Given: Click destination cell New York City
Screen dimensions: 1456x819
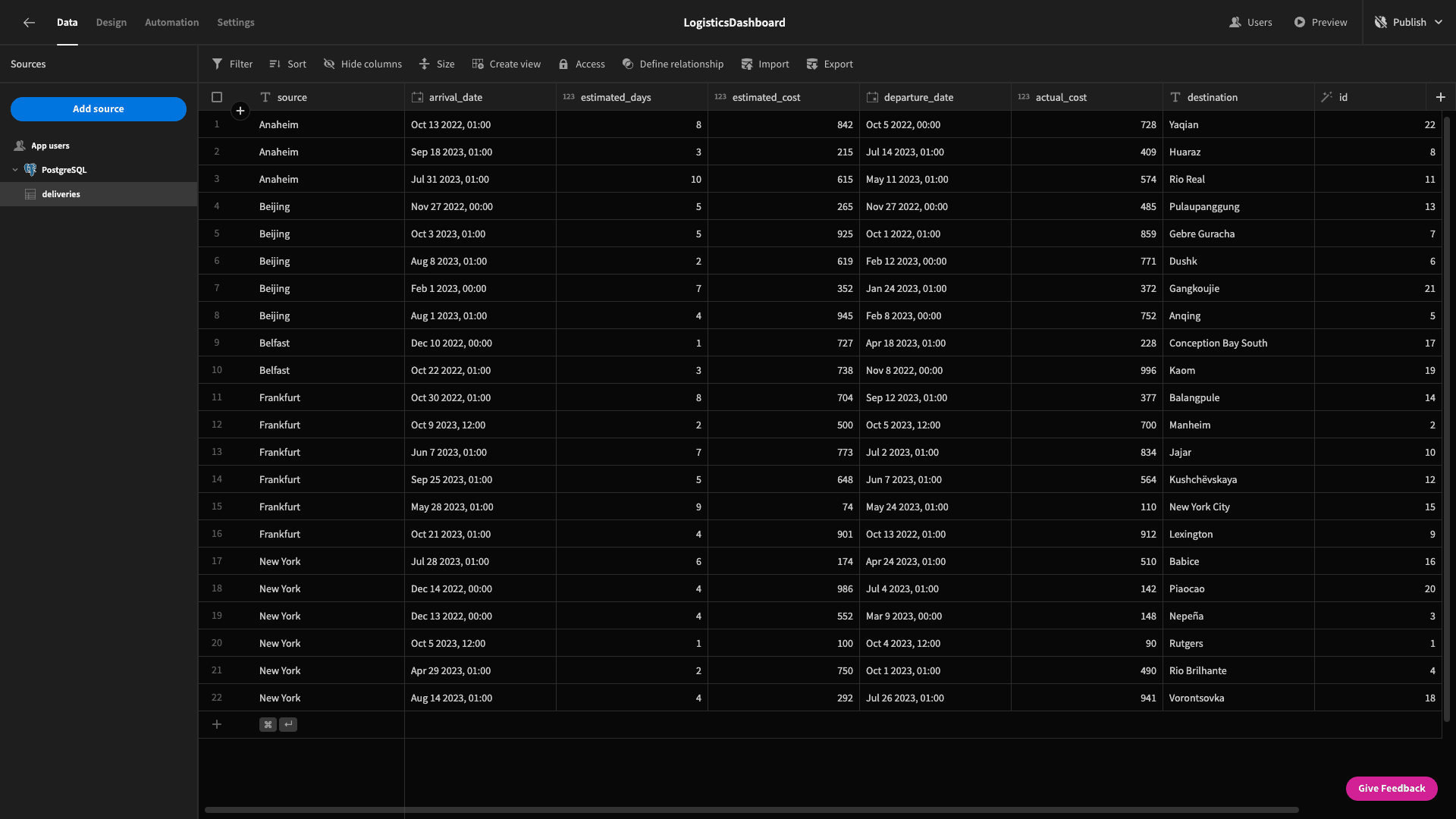Looking at the screenshot, I should [x=1238, y=507].
